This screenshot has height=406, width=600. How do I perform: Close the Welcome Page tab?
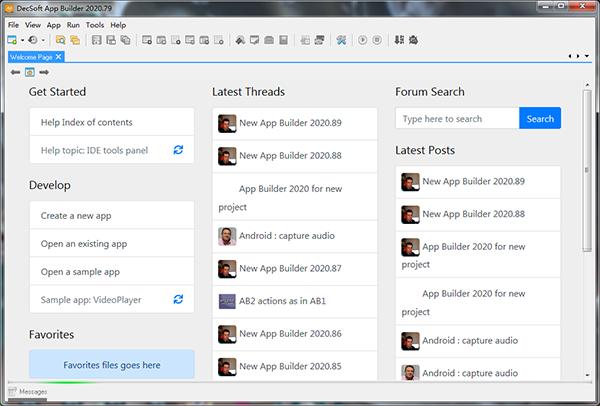coord(58,57)
